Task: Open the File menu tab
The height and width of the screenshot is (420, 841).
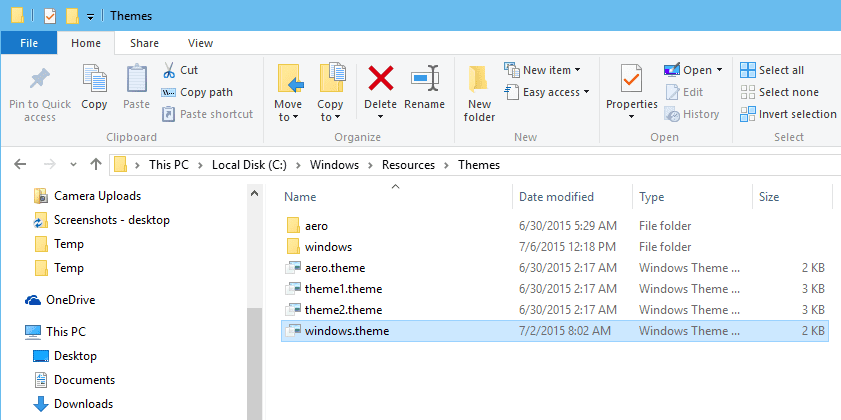Action: (28, 43)
